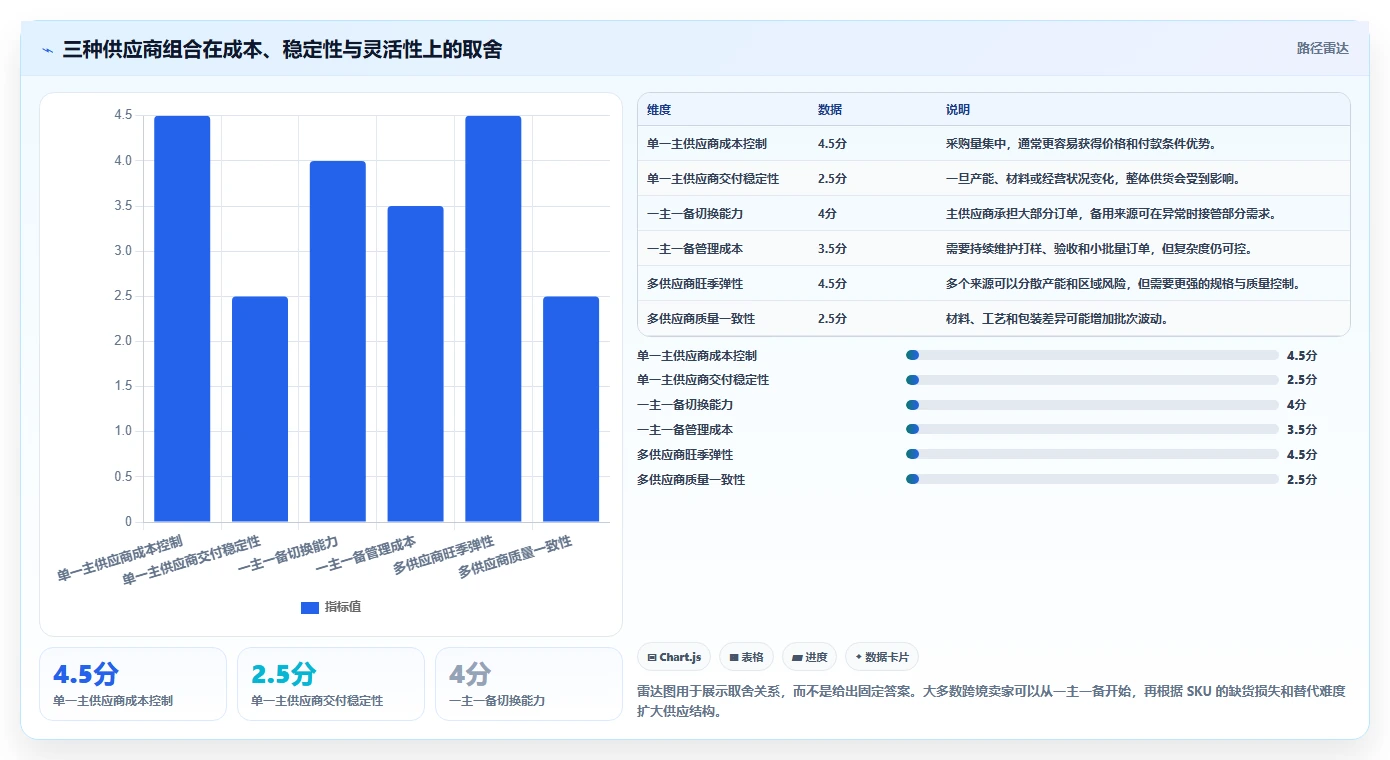Click the 雷达图用于展示取舍关系 footer note
This screenshot has height=760, width=1390.
pyautogui.click(x=991, y=701)
